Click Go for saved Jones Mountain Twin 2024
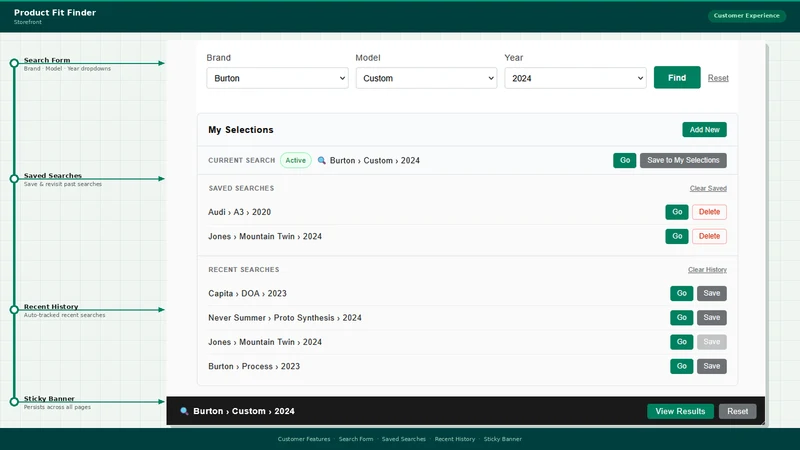This screenshot has width=800, height=450. point(677,236)
